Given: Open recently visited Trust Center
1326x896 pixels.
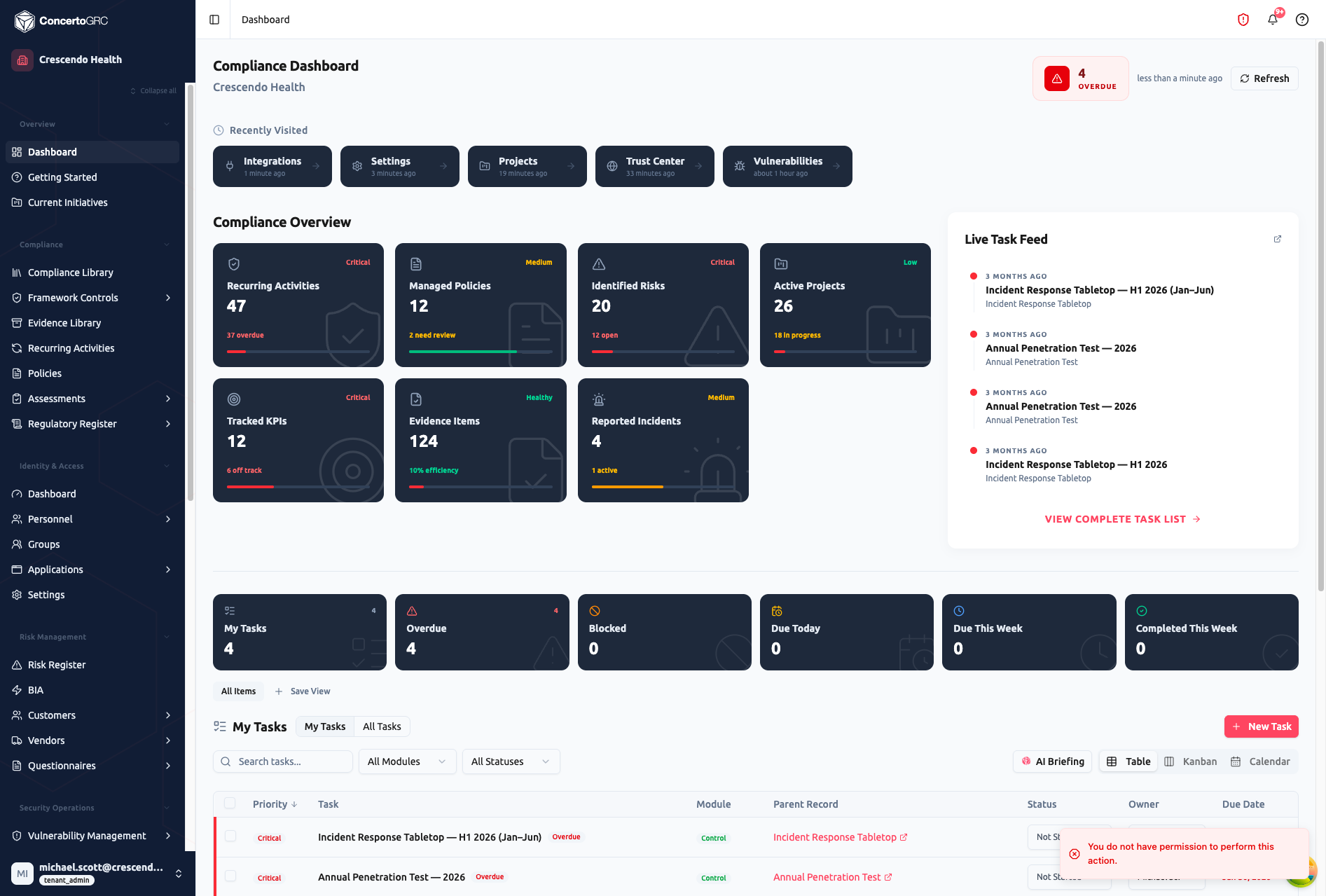Looking at the screenshot, I should pyautogui.click(x=655, y=166).
